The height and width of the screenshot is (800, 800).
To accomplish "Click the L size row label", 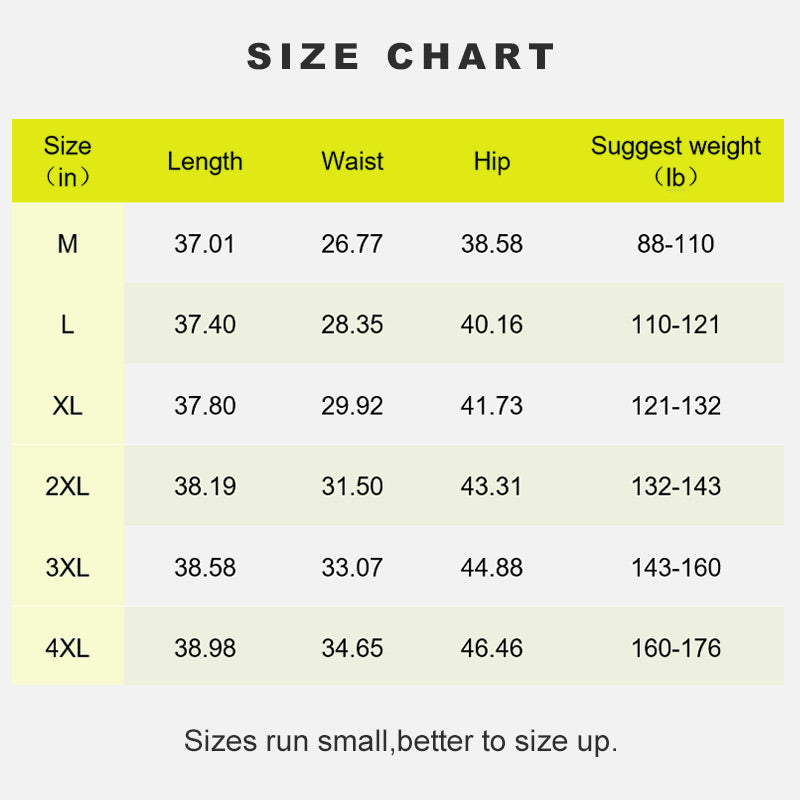I will 67,325.
